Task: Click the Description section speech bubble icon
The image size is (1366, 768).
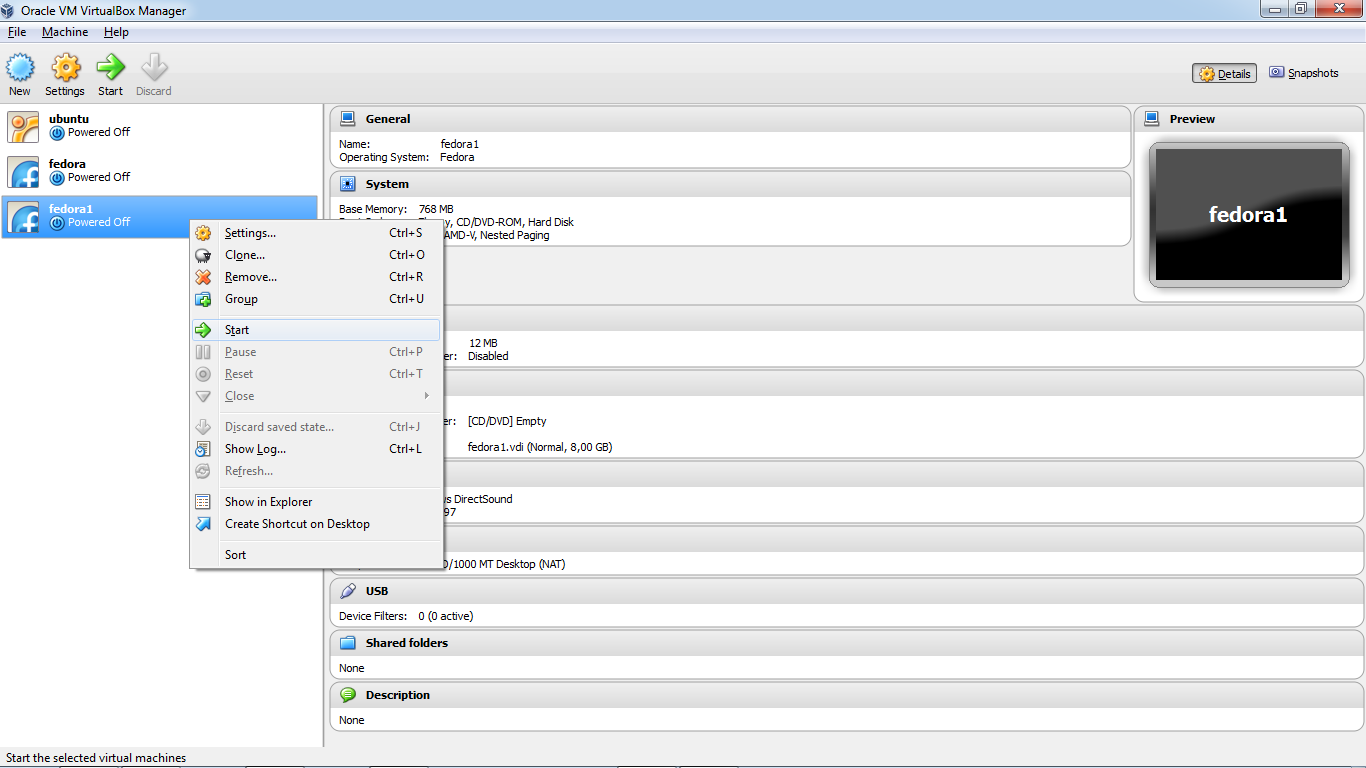Action: point(348,695)
